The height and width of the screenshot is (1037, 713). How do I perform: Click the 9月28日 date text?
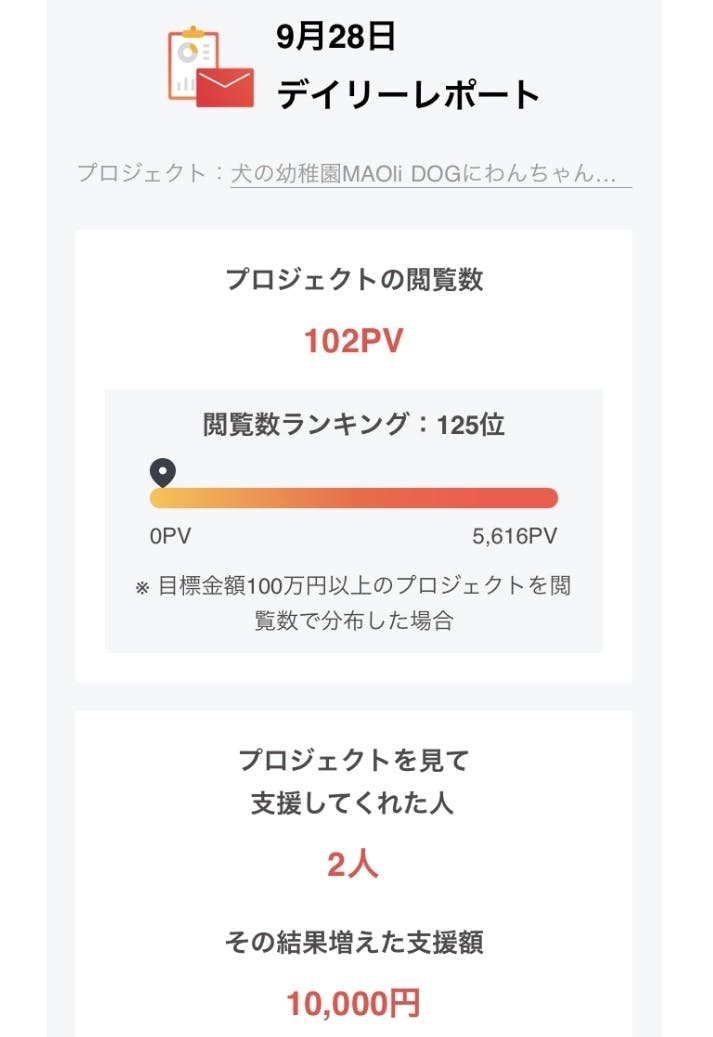click(x=336, y=37)
